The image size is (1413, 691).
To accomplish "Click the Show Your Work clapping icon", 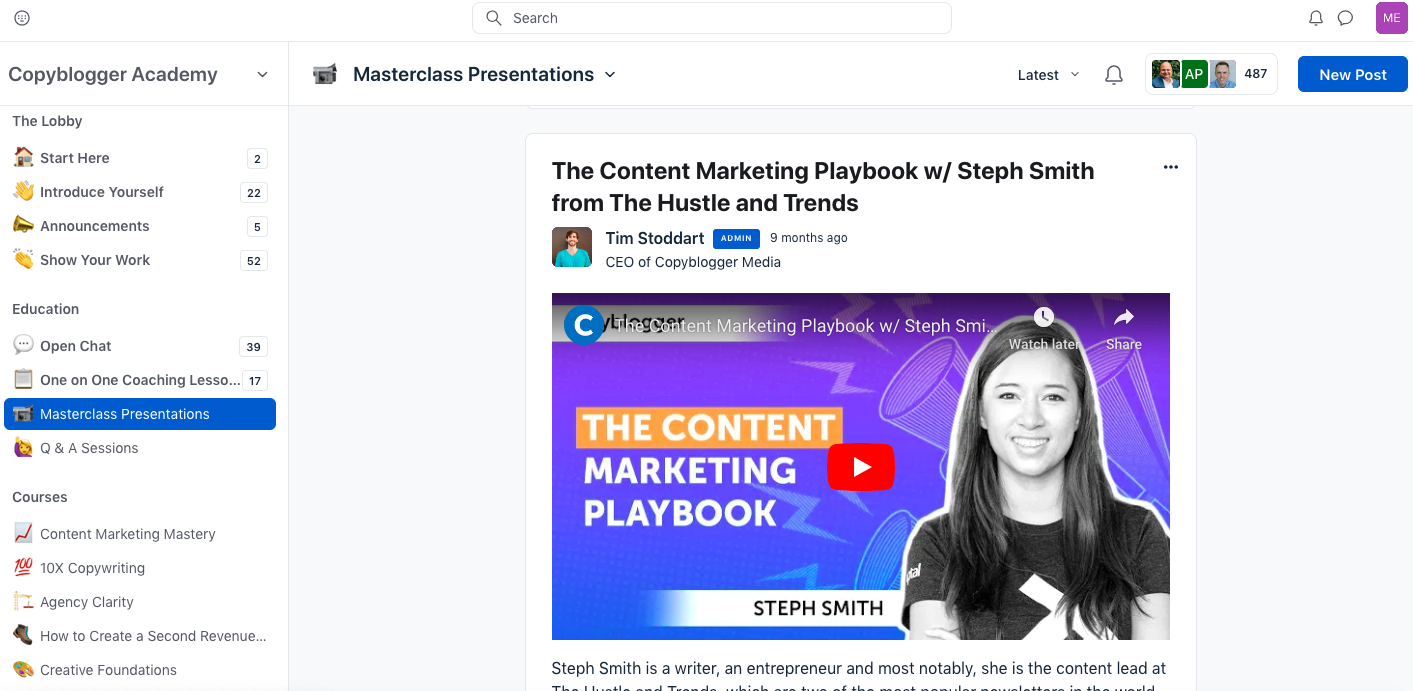I will point(23,259).
